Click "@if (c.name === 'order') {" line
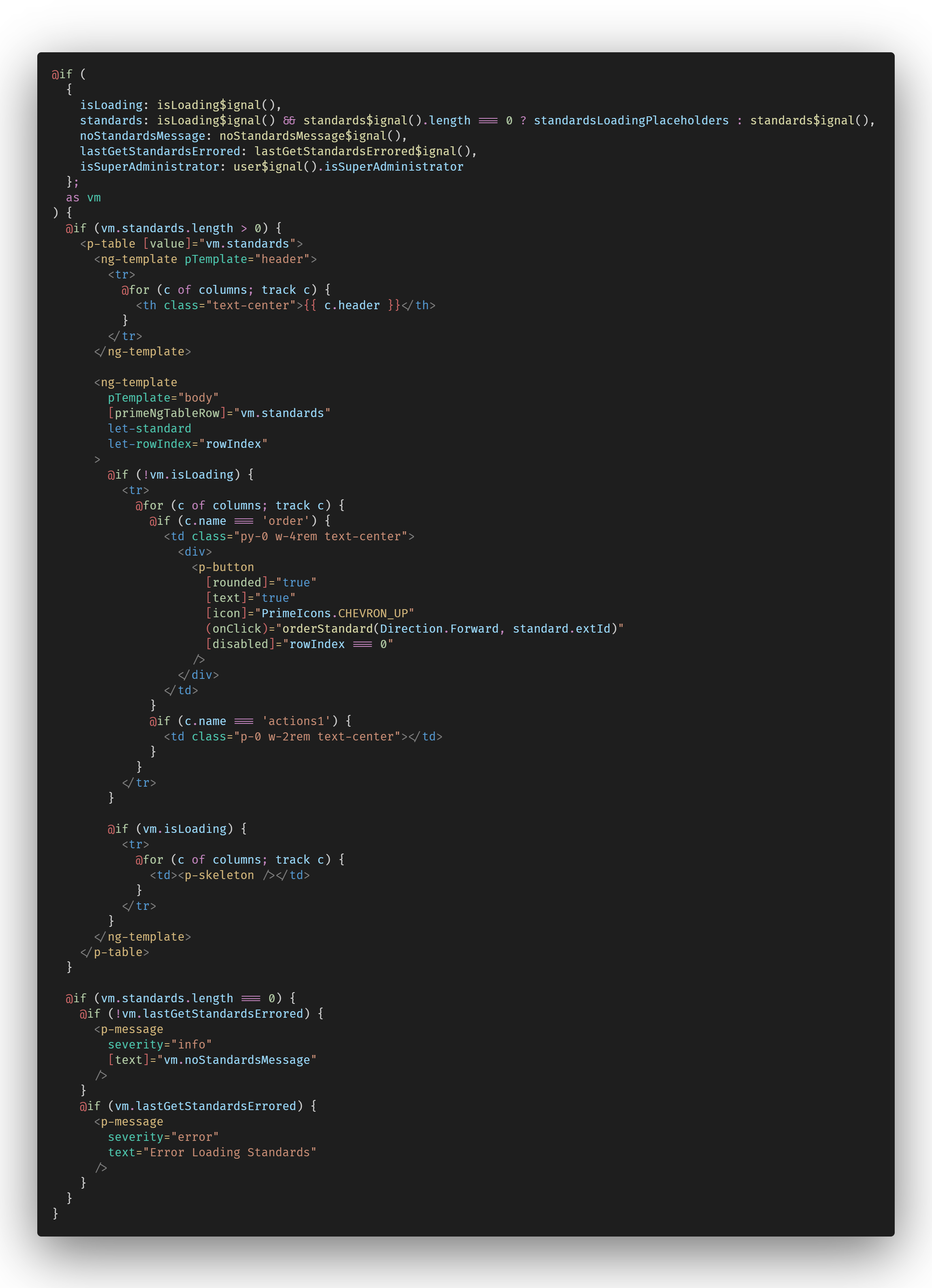Viewport: 932px width, 1288px height. coord(240,521)
